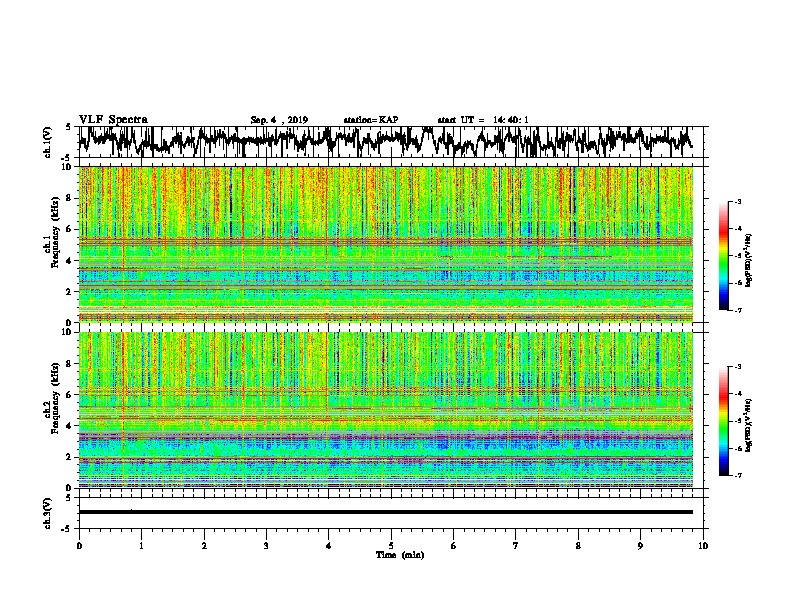Viewport: 792px width, 612px height.
Task: Click the "6" kHz tick on ch.1 frequency axis
Action: point(70,229)
